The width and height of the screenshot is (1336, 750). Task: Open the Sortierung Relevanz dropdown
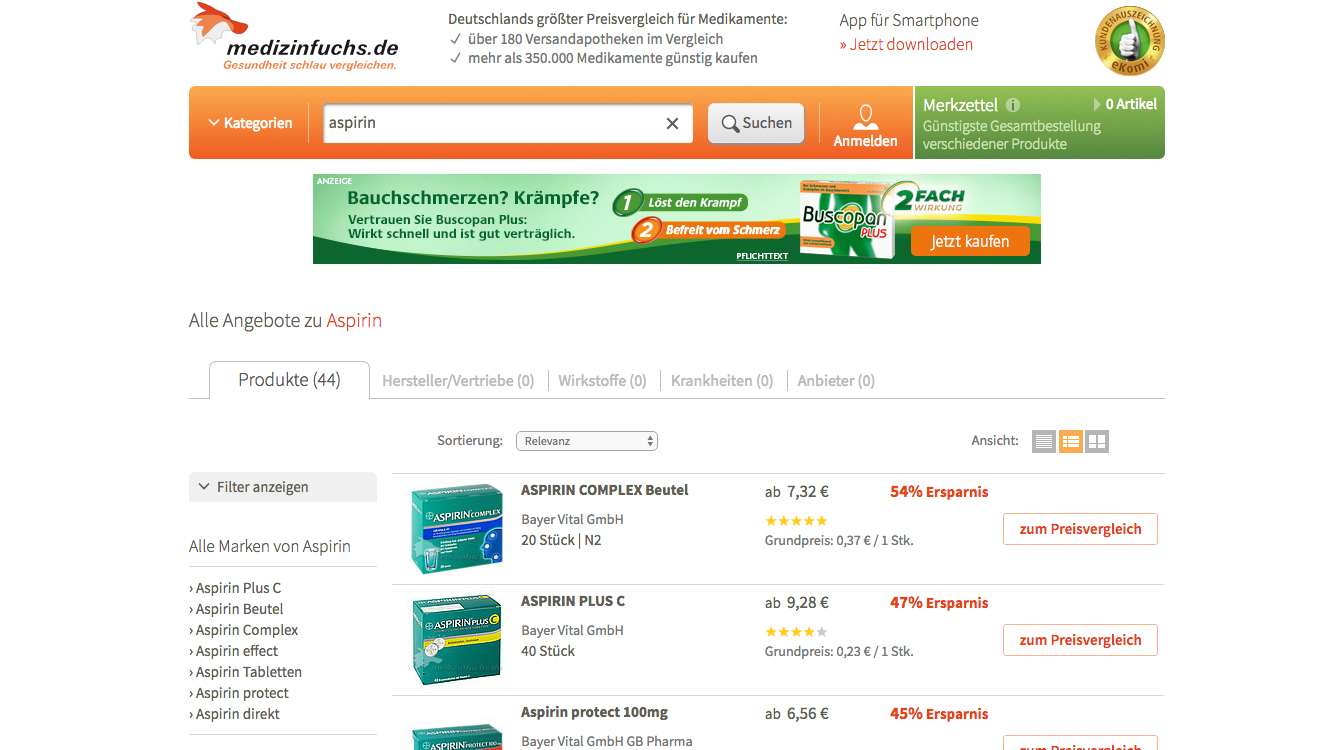coord(587,441)
